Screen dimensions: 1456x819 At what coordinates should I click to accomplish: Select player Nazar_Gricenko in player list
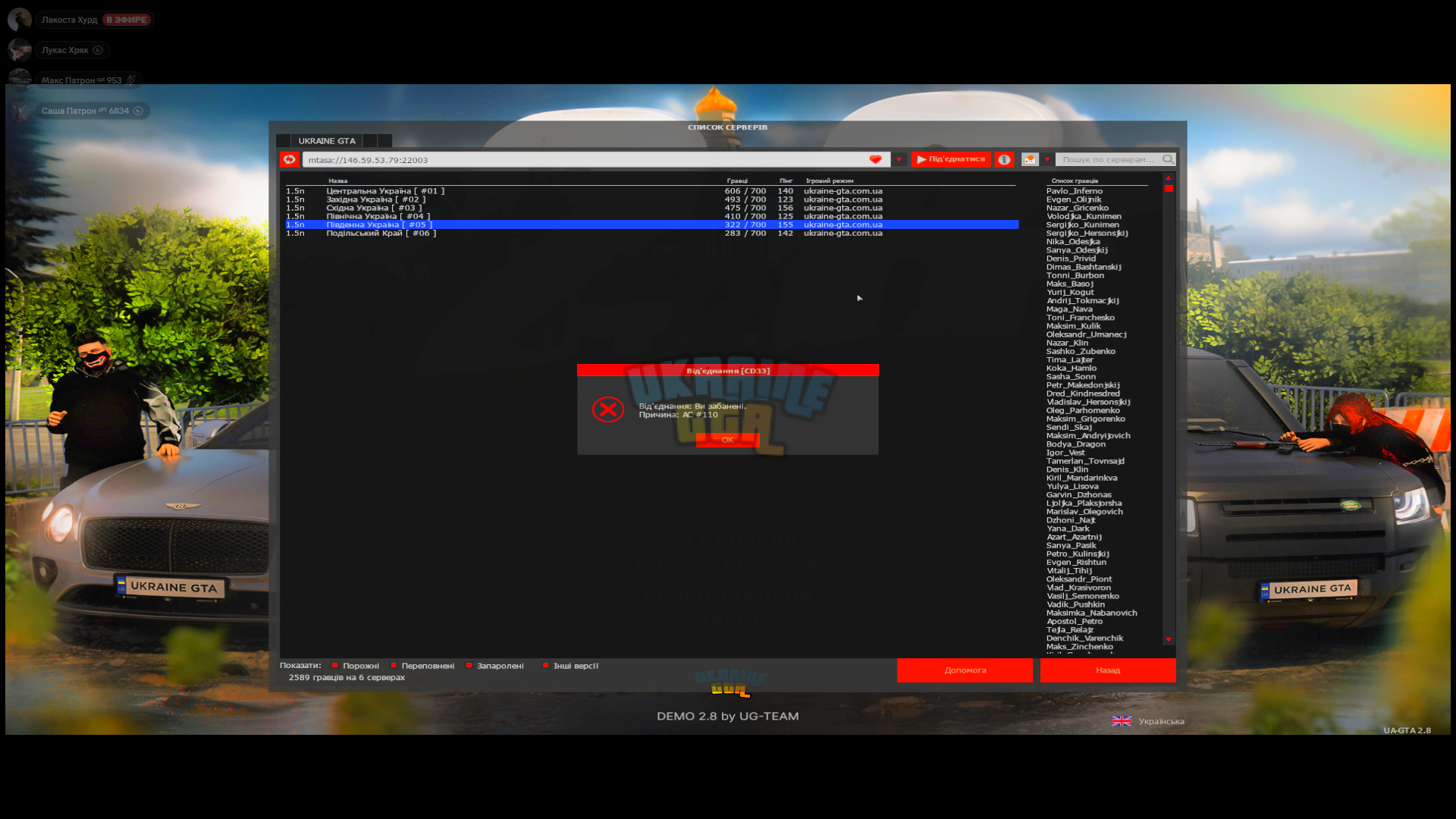click(1078, 208)
